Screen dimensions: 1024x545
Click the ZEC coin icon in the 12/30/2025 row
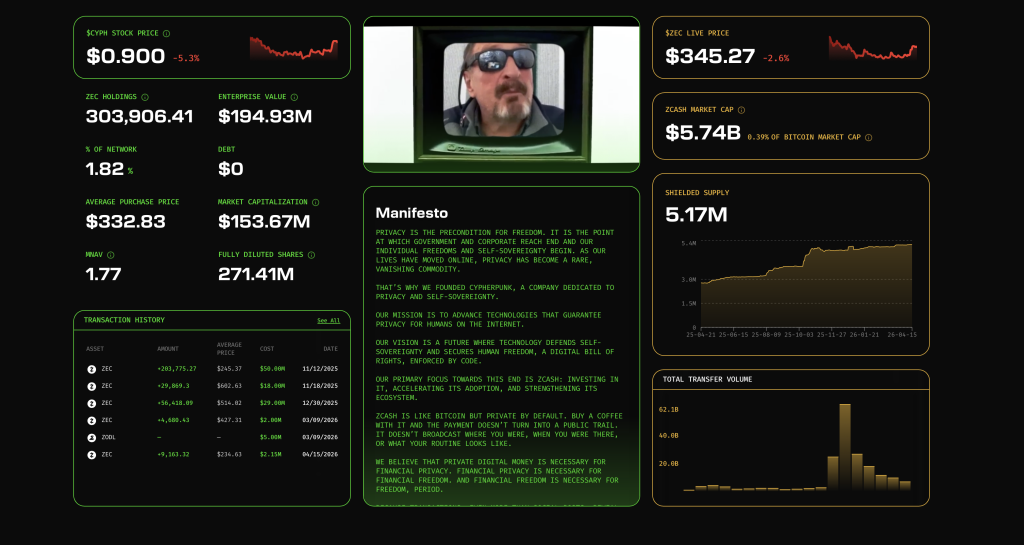click(x=91, y=403)
